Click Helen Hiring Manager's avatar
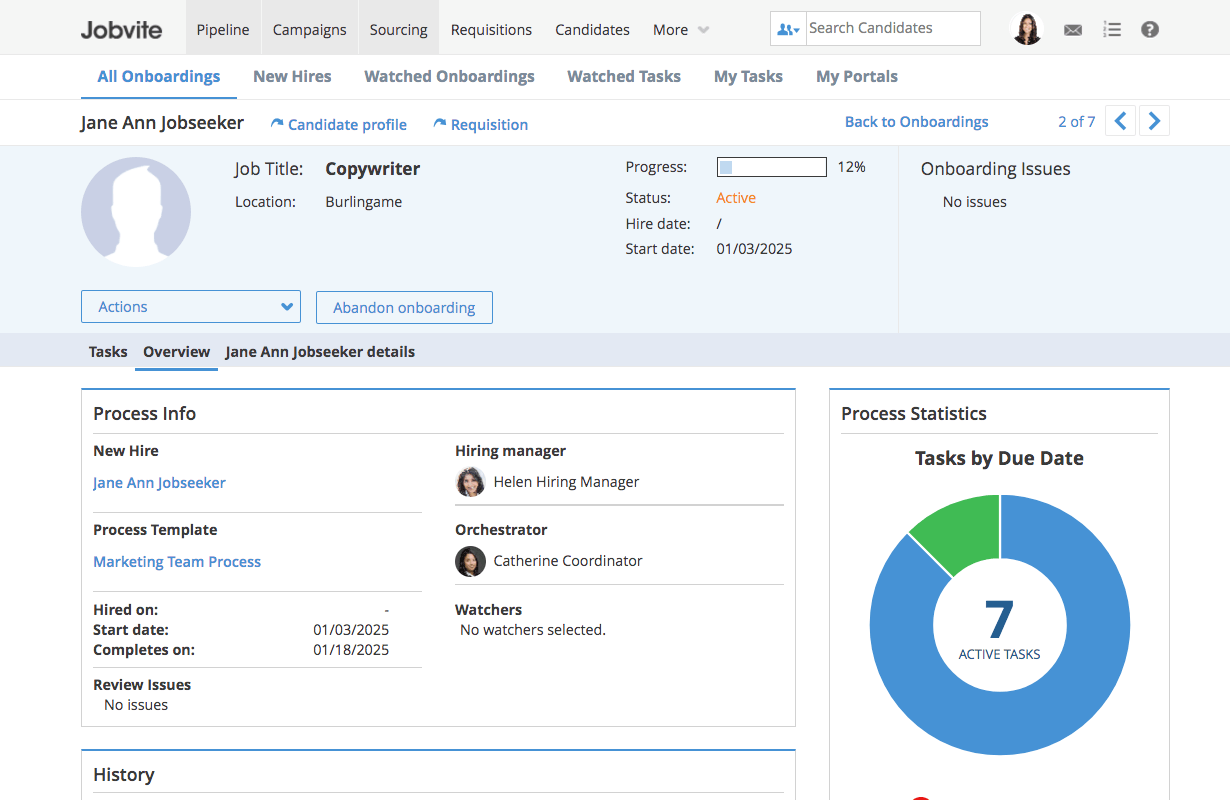 click(x=470, y=482)
